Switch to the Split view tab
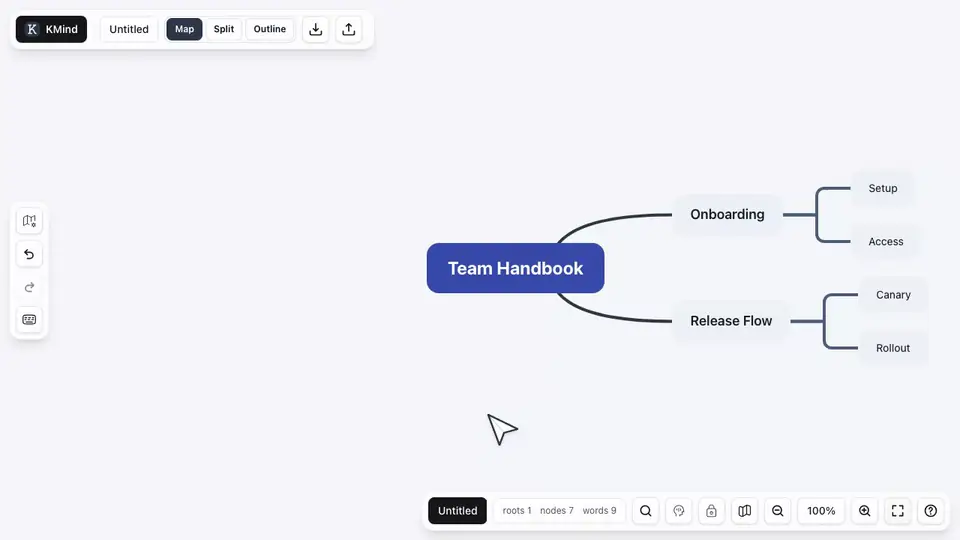Viewport: 960px width, 540px height. [223, 29]
